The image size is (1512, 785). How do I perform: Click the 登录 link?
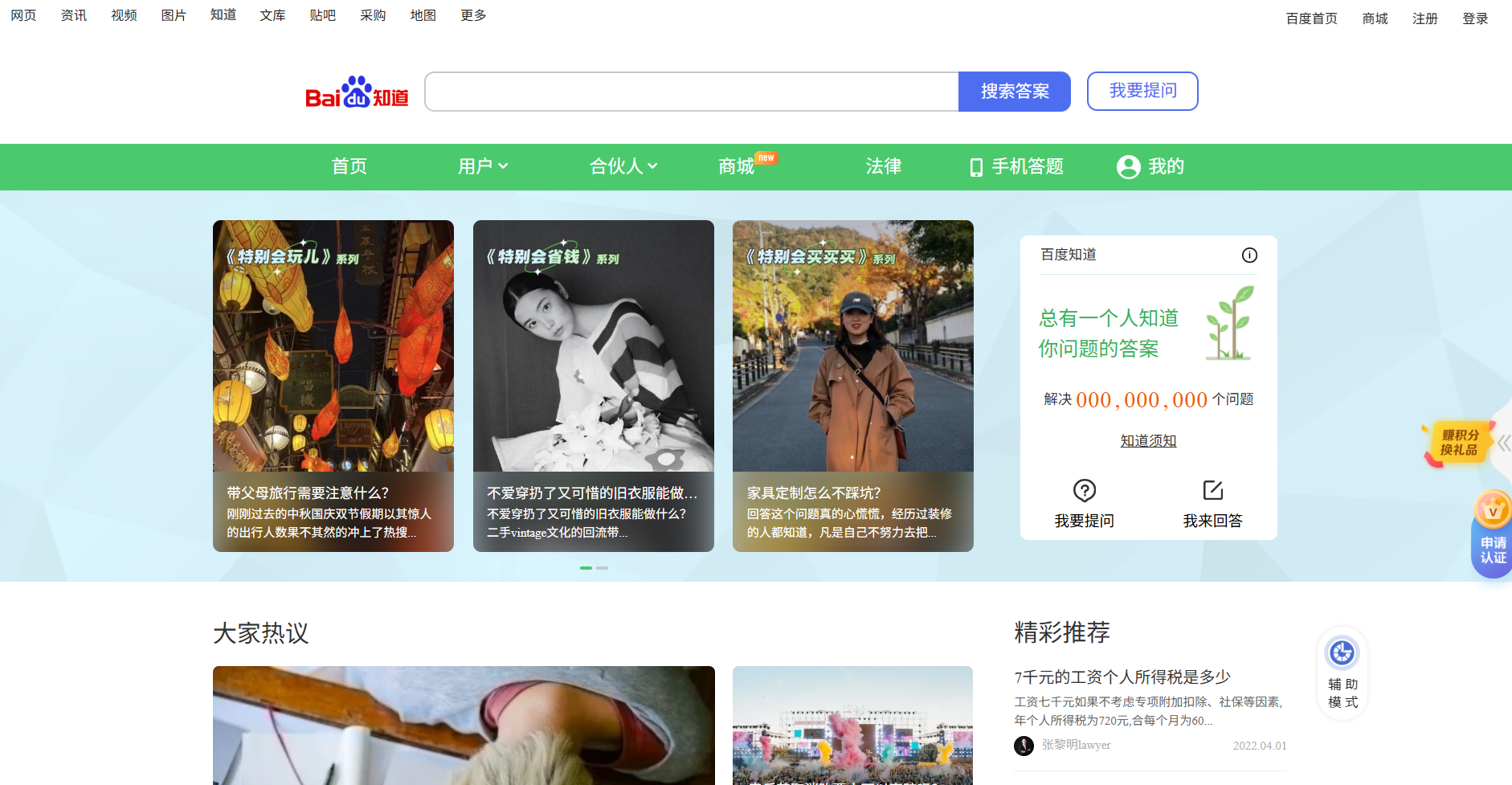pyautogui.click(x=1475, y=18)
